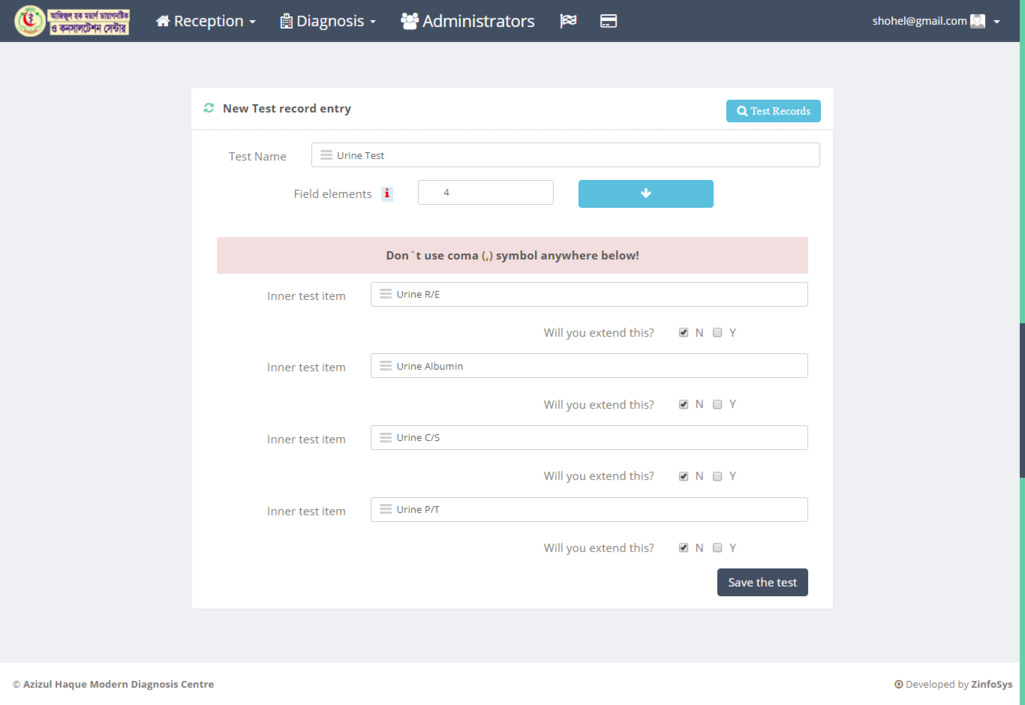Click the Urine C/S inner test item field

pyautogui.click(x=600, y=438)
